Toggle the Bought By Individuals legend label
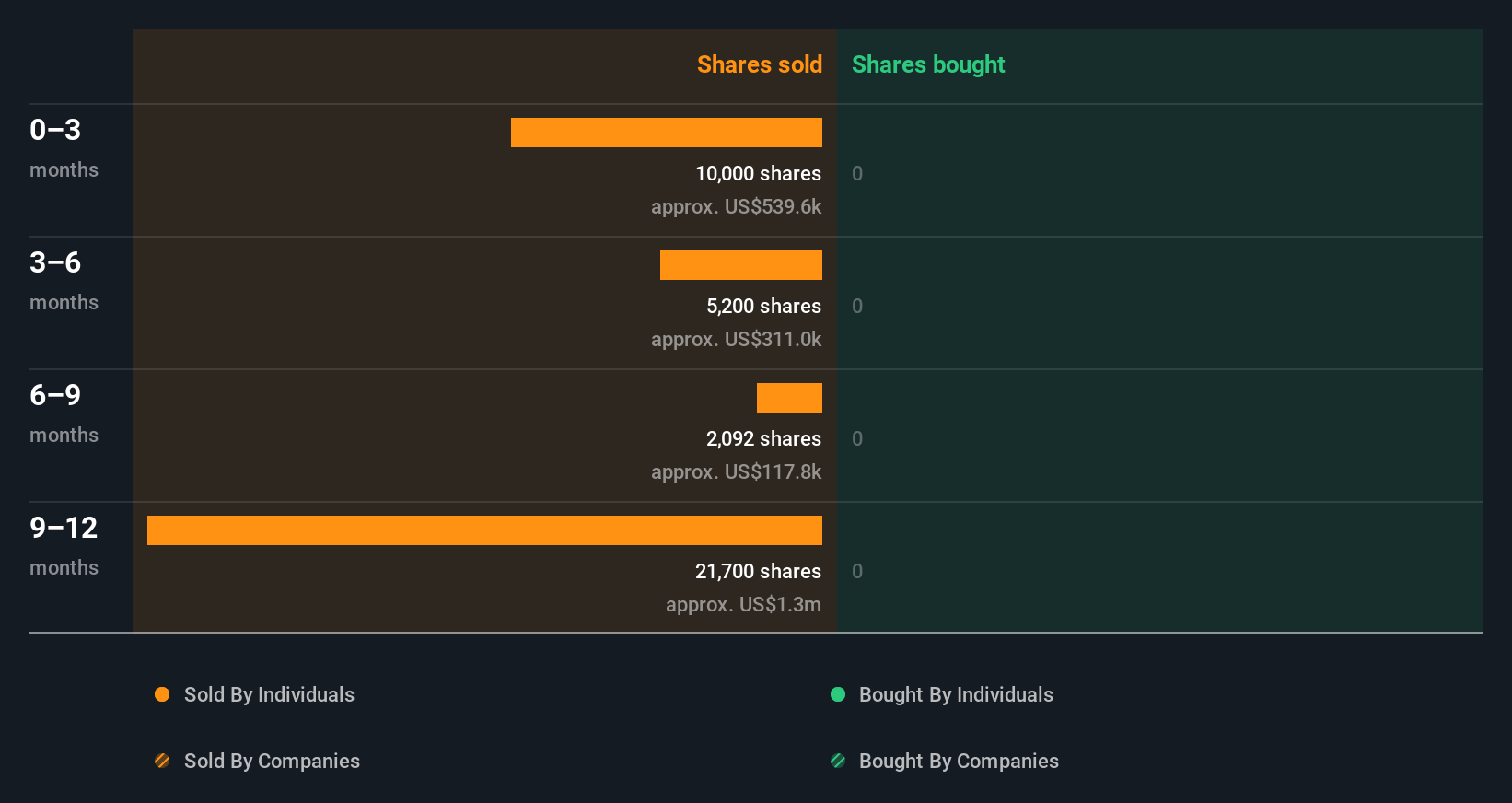Image resolution: width=1512 pixels, height=803 pixels. tap(956, 694)
